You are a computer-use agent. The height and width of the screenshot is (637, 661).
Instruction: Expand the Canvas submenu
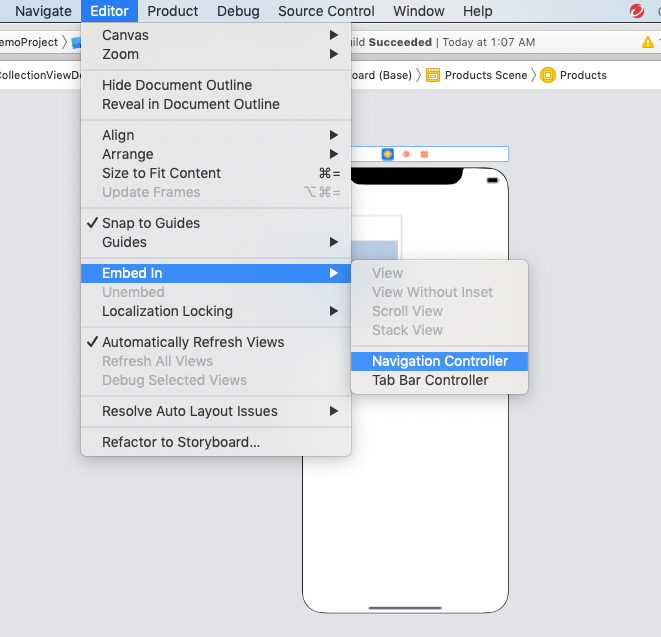click(x=216, y=35)
